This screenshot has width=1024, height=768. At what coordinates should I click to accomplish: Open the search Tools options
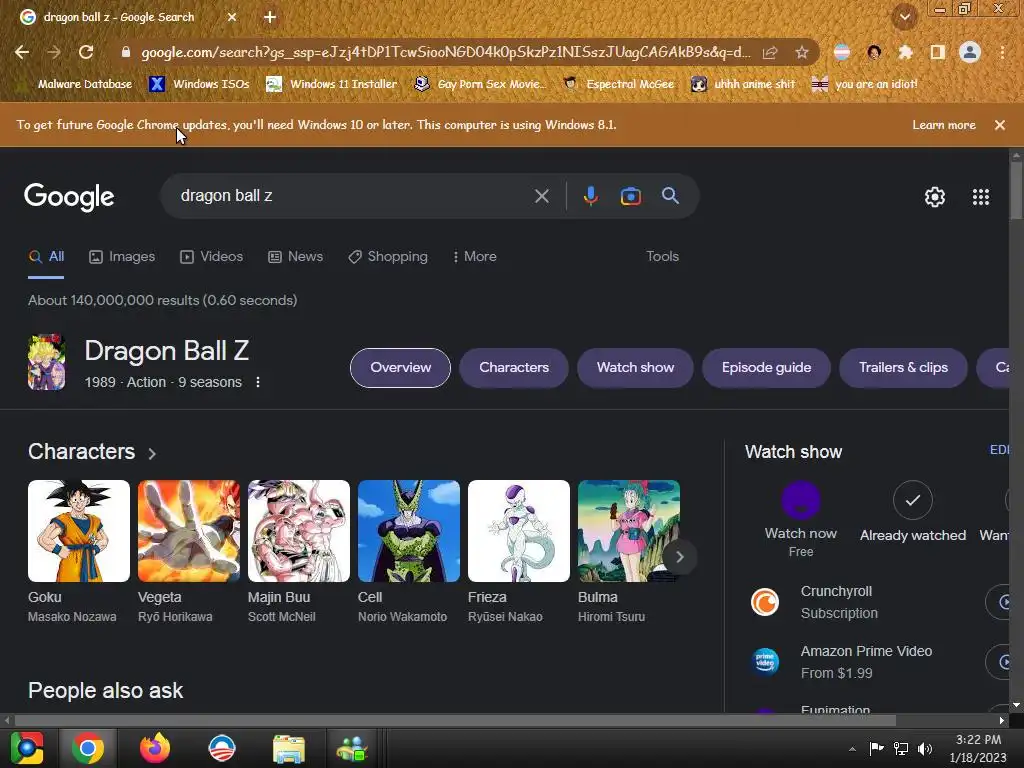(662, 257)
